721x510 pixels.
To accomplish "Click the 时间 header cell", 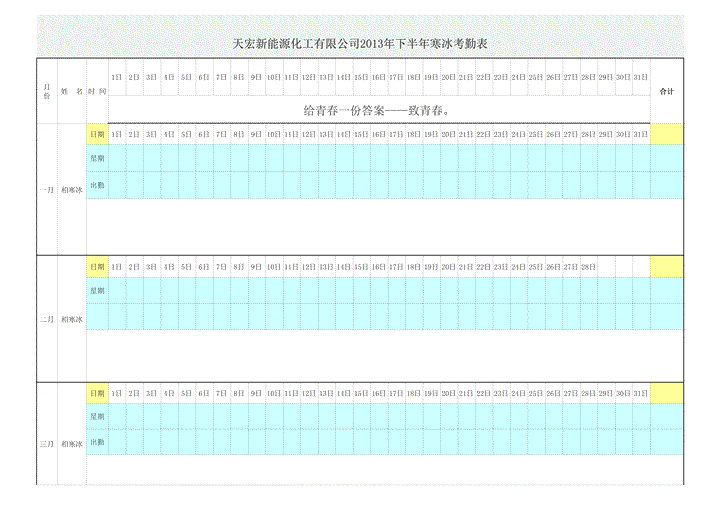I will pyautogui.click(x=97, y=91).
